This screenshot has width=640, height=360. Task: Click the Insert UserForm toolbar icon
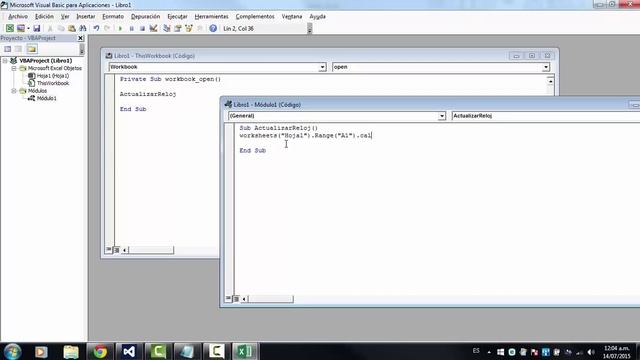[x=20, y=28]
